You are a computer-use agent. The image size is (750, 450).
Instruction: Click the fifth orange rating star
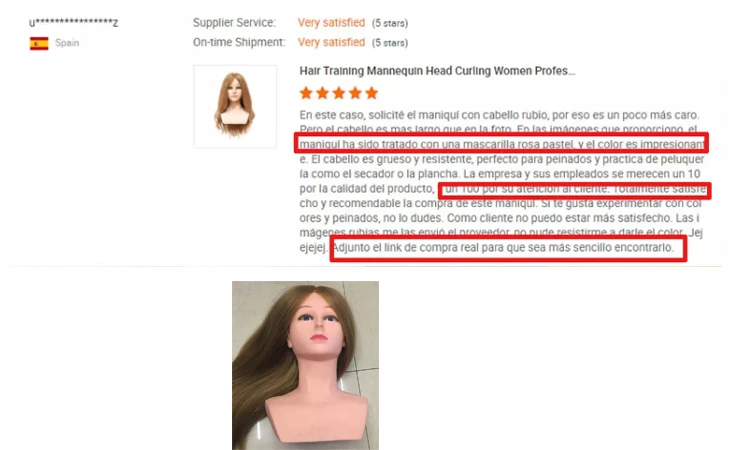point(372,93)
